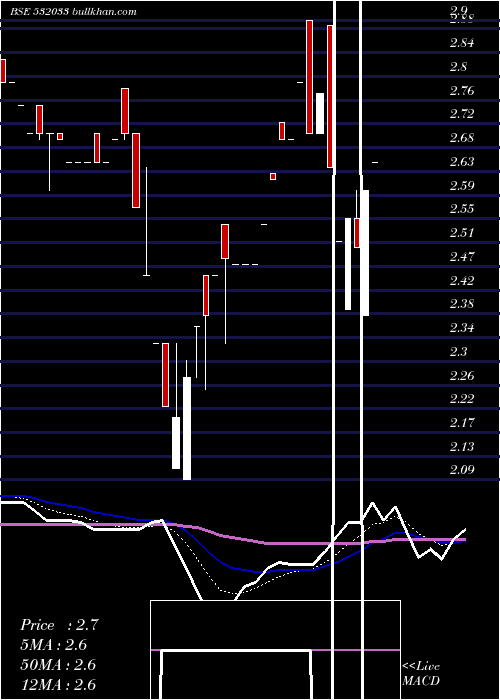Click the 2.59 price axis label

coord(462,186)
